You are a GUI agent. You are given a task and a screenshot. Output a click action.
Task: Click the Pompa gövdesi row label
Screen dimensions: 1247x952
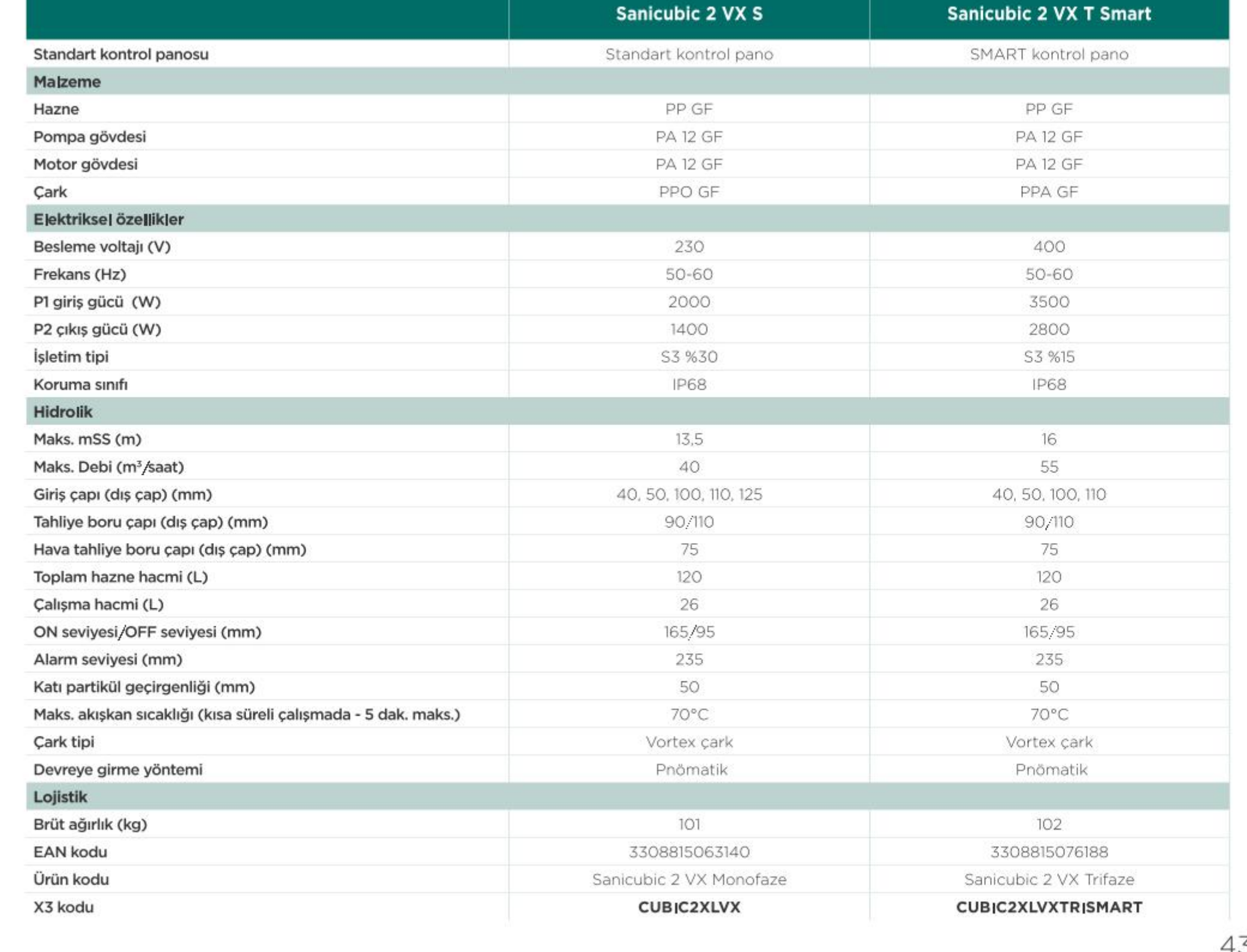tap(90, 137)
